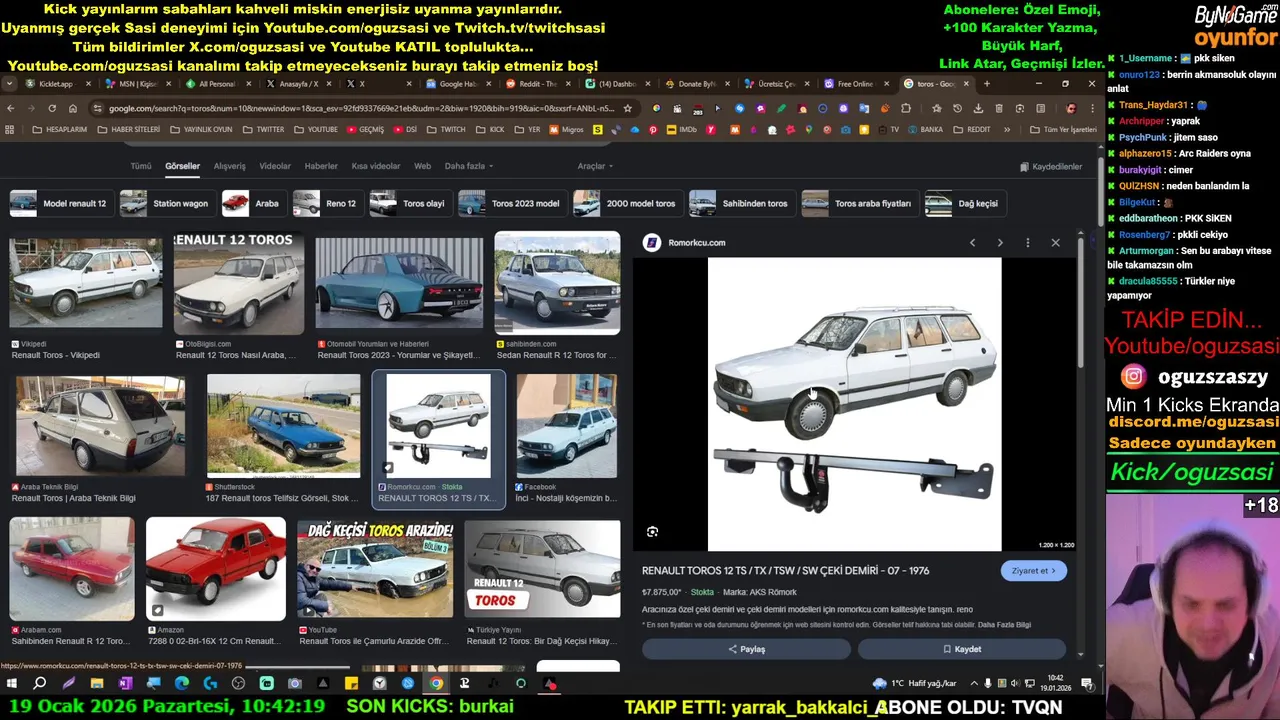Open Kaydedilenler saved items link
The image size is (1280, 720).
pos(1051,167)
